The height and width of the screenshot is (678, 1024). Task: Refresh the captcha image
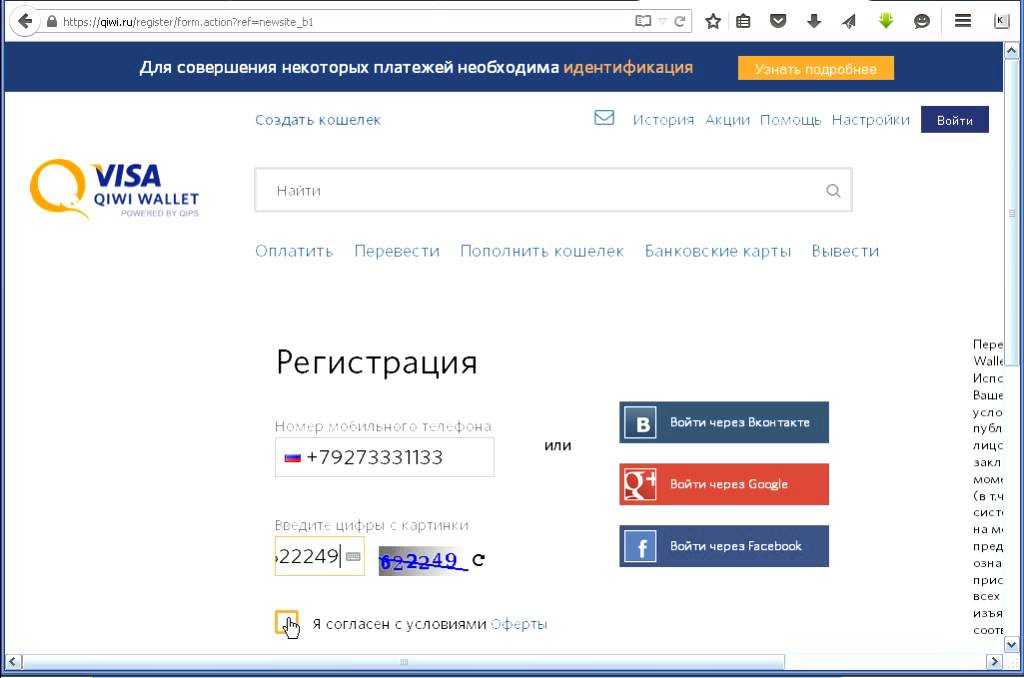[478, 560]
